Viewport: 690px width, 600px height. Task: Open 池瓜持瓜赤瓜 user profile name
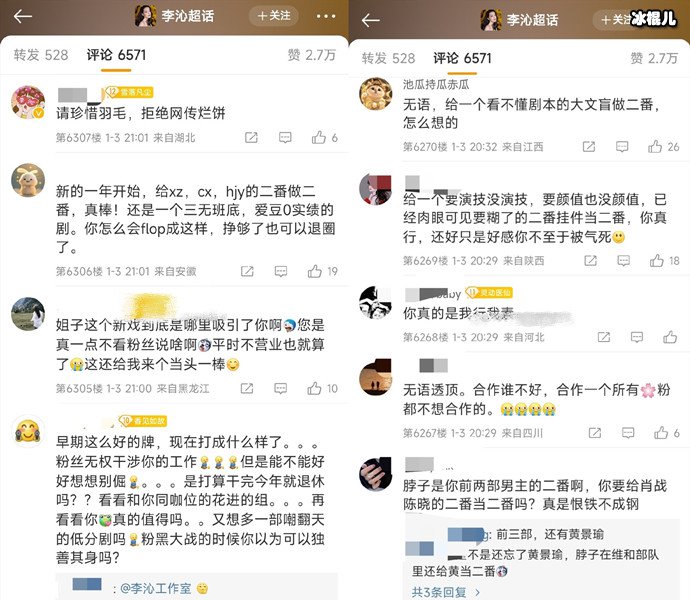point(436,84)
